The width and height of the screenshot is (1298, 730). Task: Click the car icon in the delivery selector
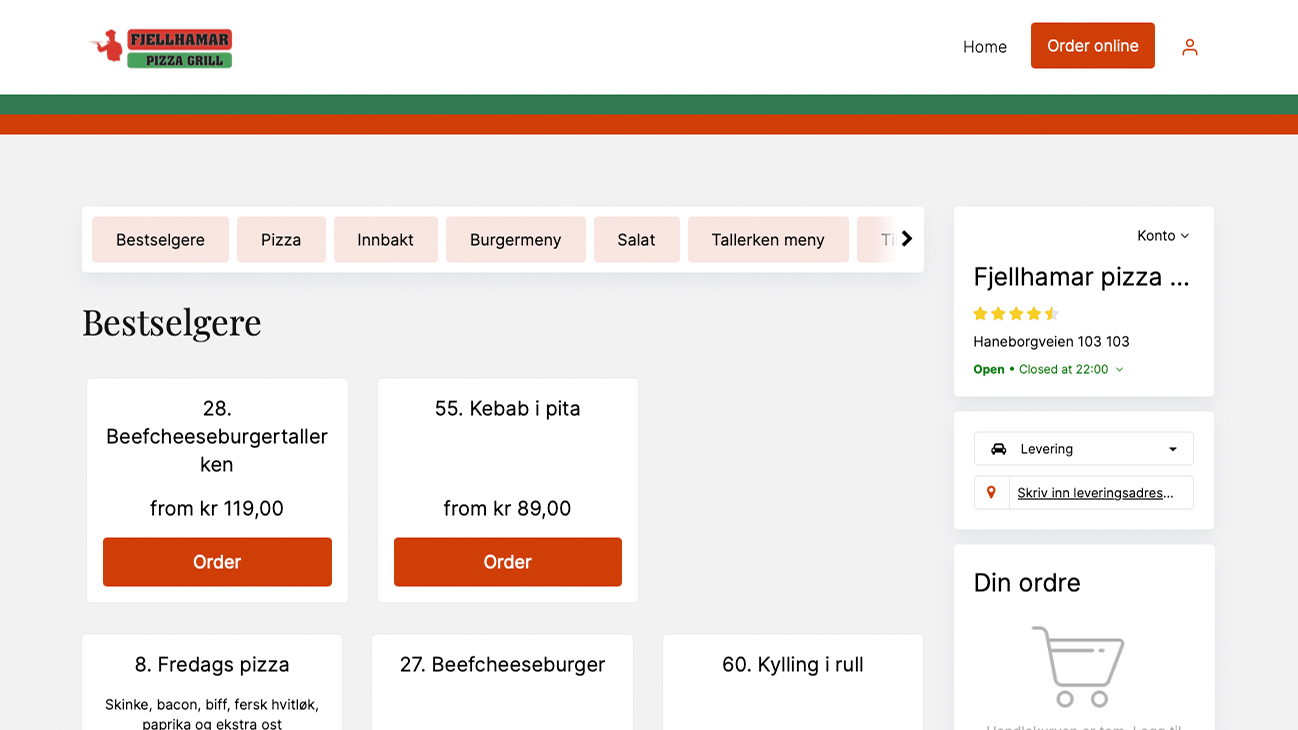point(998,449)
